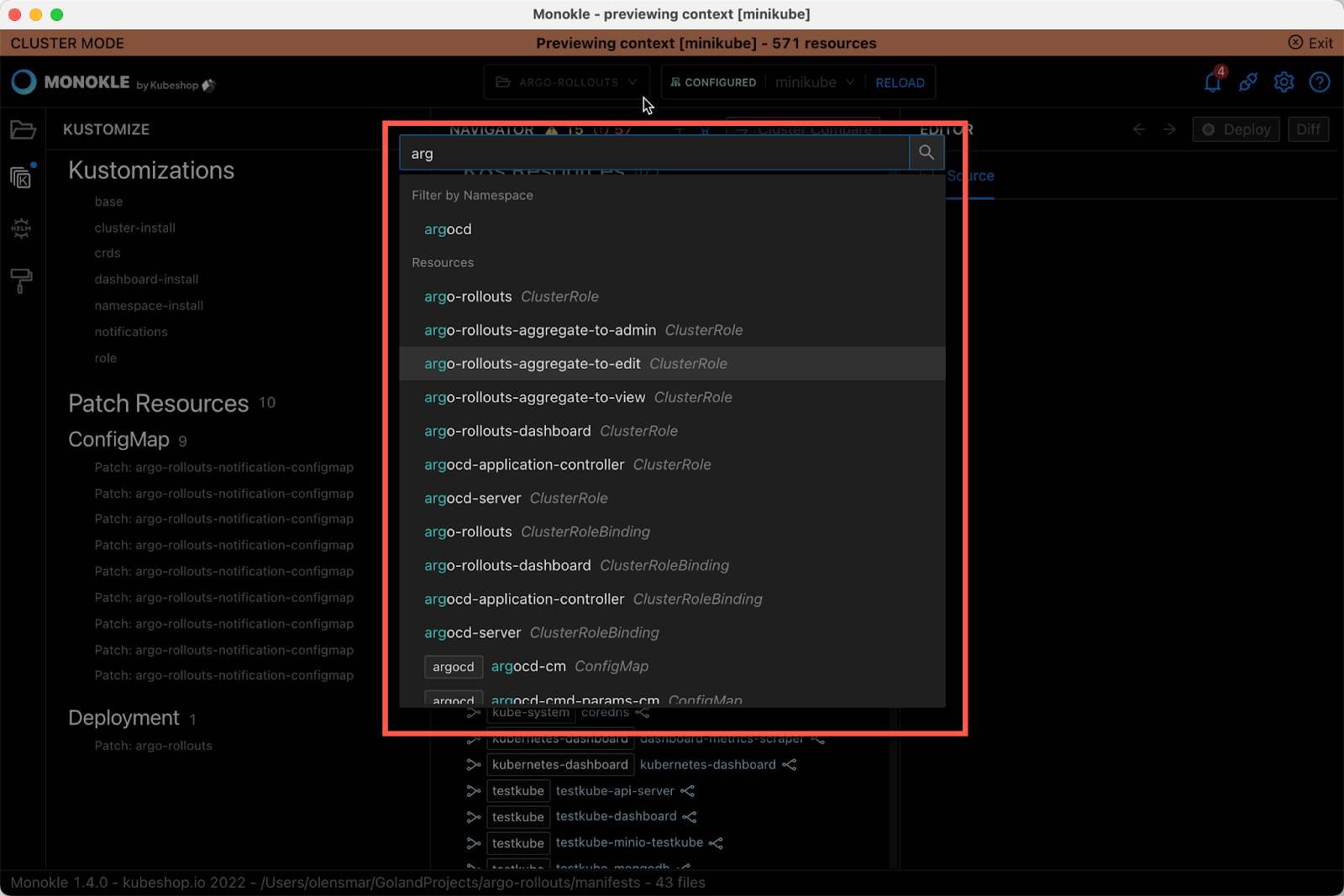The height and width of the screenshot is (896, 1344).
Task: Select testkube-minio-testkube resource in navigator
Action: tap(629, 842)
